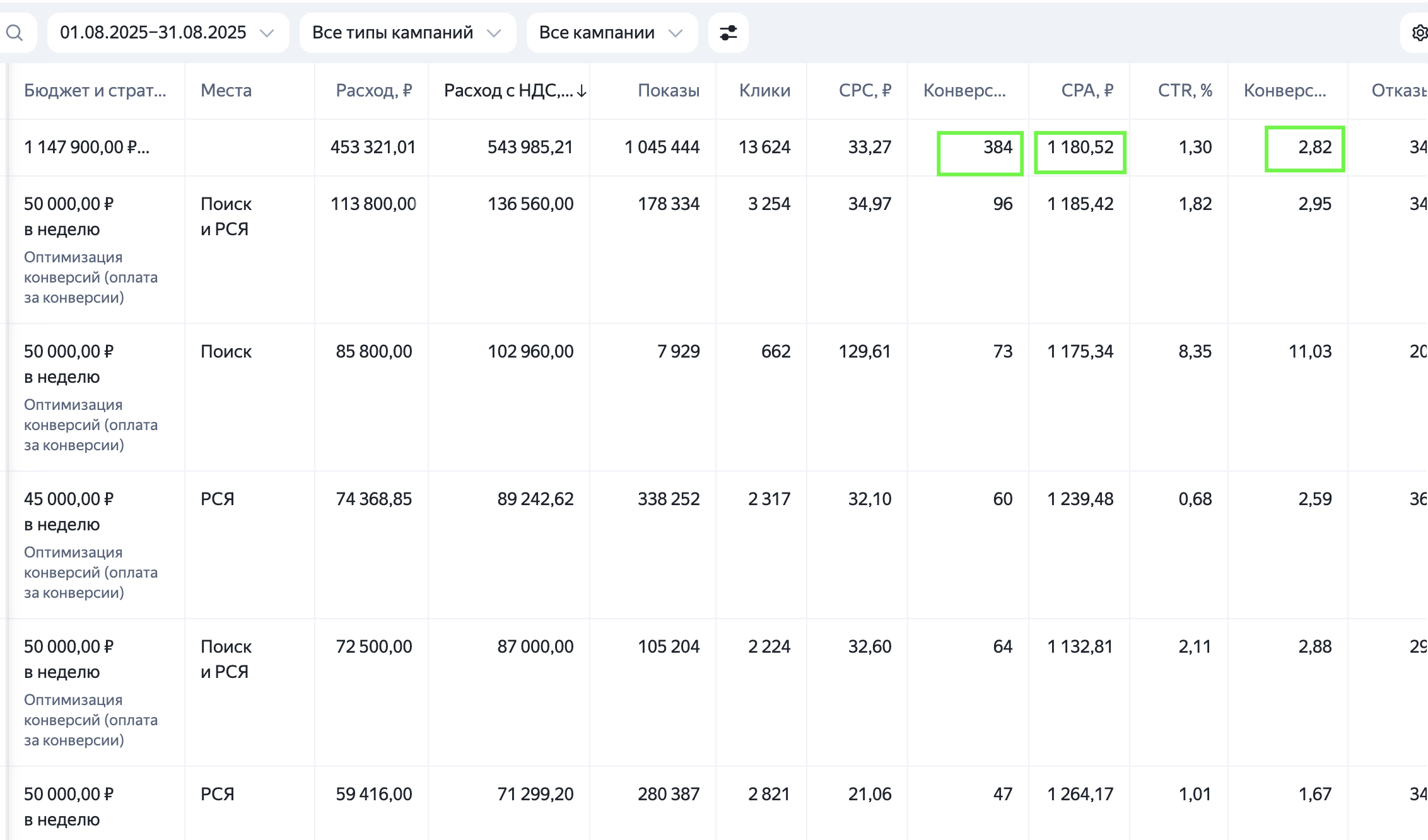This screenshot has height=840, width=1428.
Task: Open the Все кампании dropdown
Action: (611, 33)
